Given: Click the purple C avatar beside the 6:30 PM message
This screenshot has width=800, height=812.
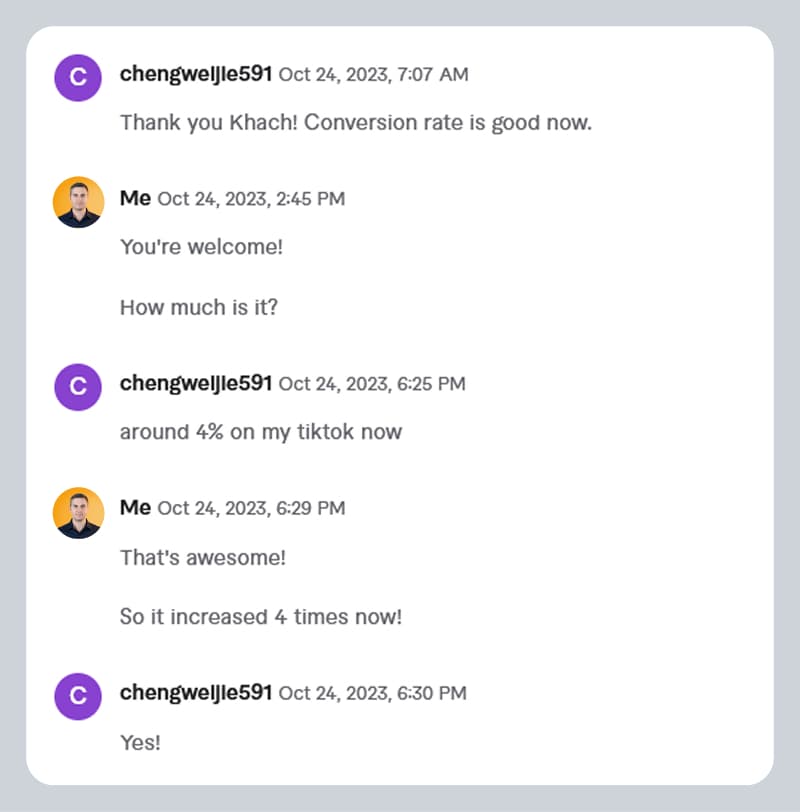Looking at the screenshot, I should pos(78,696).
